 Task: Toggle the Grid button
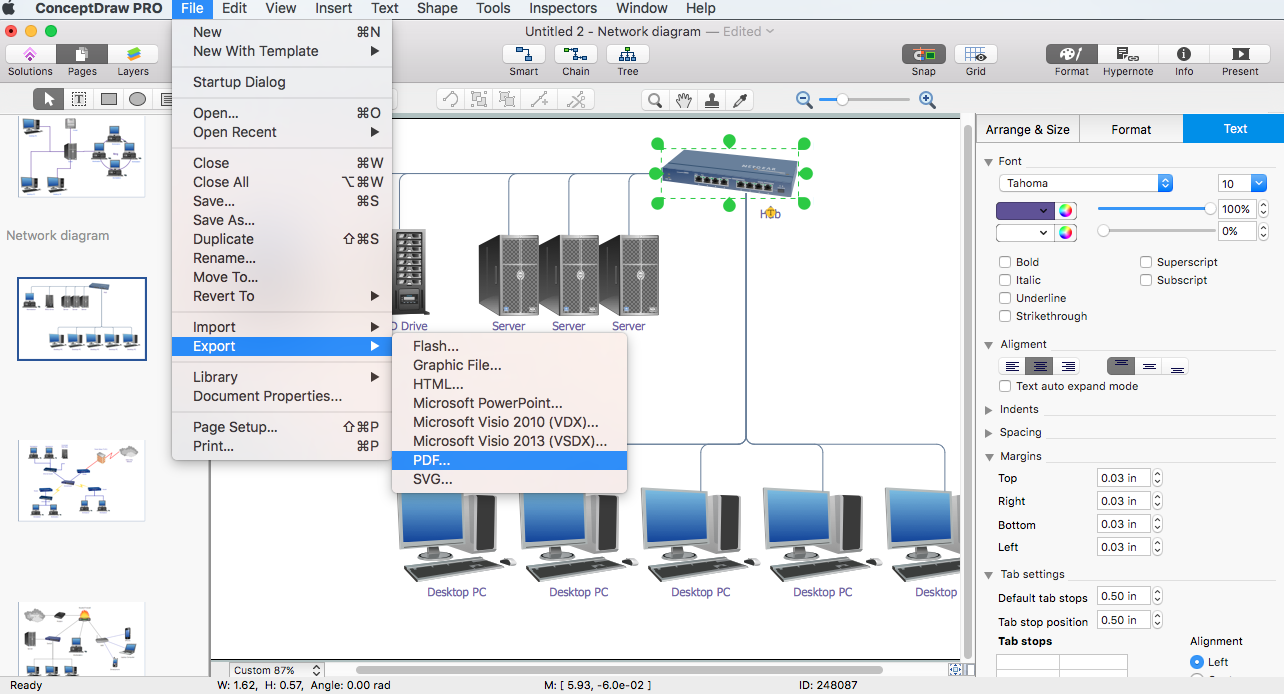[x=975, y=54]
